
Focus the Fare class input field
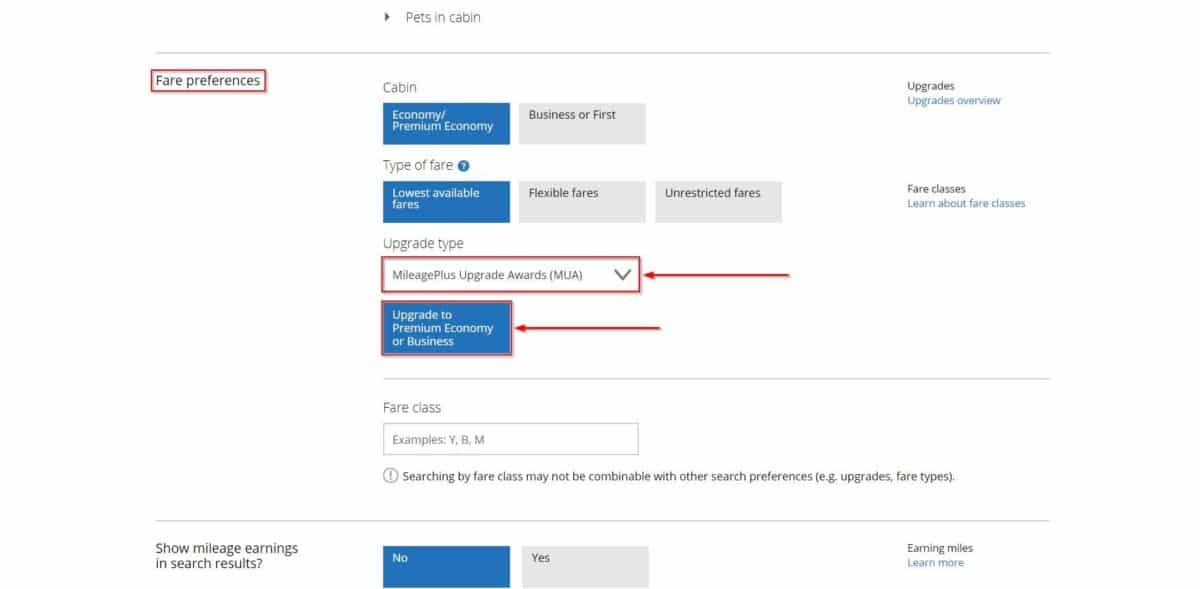(x=510, y=439)
